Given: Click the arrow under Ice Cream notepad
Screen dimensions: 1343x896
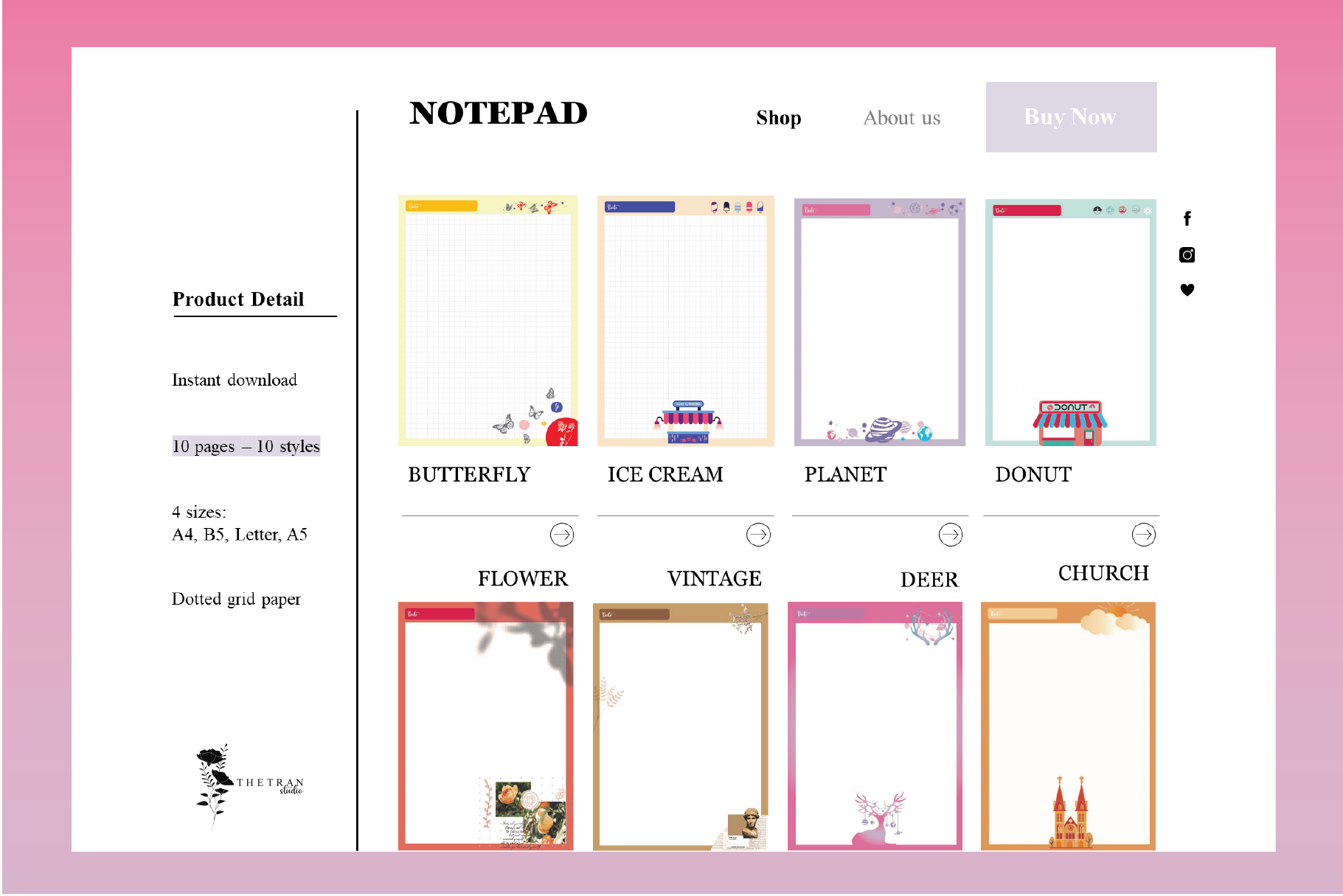Looking at the screenshot, I should 758,535.
